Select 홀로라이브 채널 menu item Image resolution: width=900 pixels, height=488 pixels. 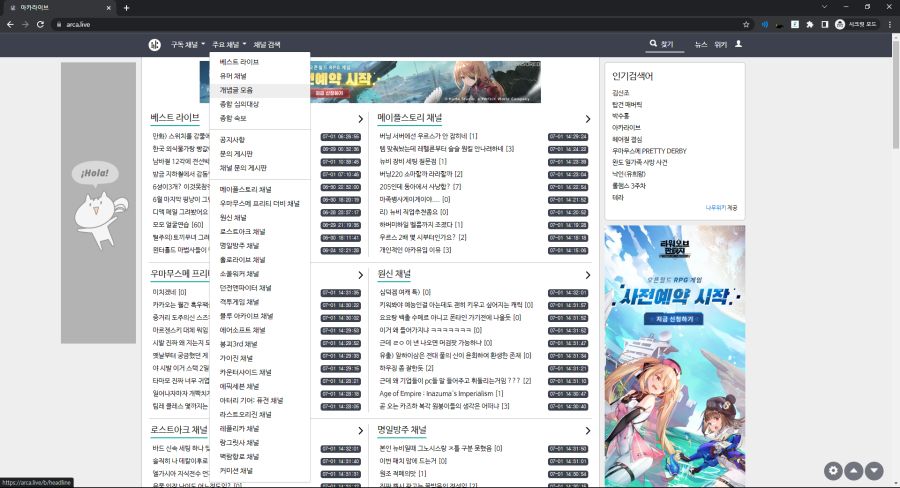click(x=260, y=260)
